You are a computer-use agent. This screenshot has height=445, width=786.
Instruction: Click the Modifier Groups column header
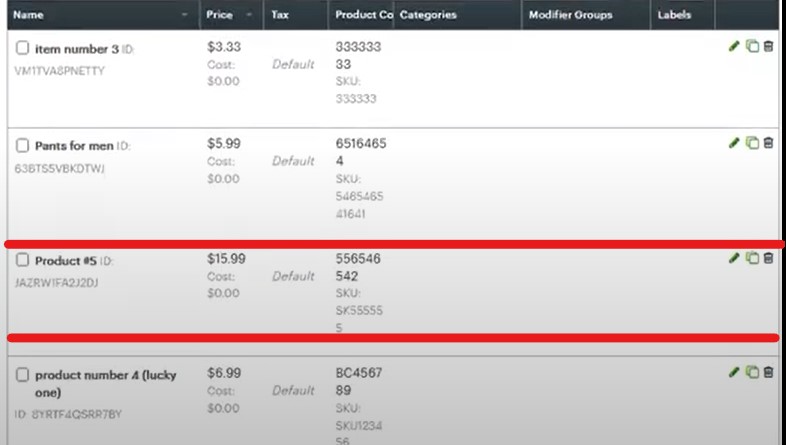pyautogui.click(x=570, y=15)
